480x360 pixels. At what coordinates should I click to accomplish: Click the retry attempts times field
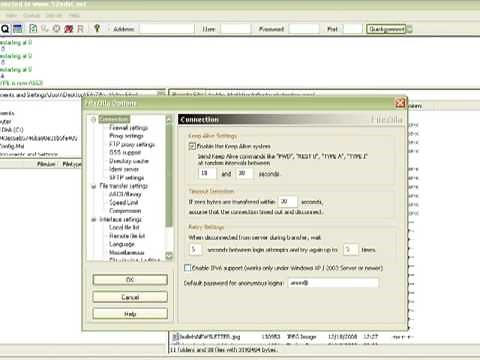[350, 250]
